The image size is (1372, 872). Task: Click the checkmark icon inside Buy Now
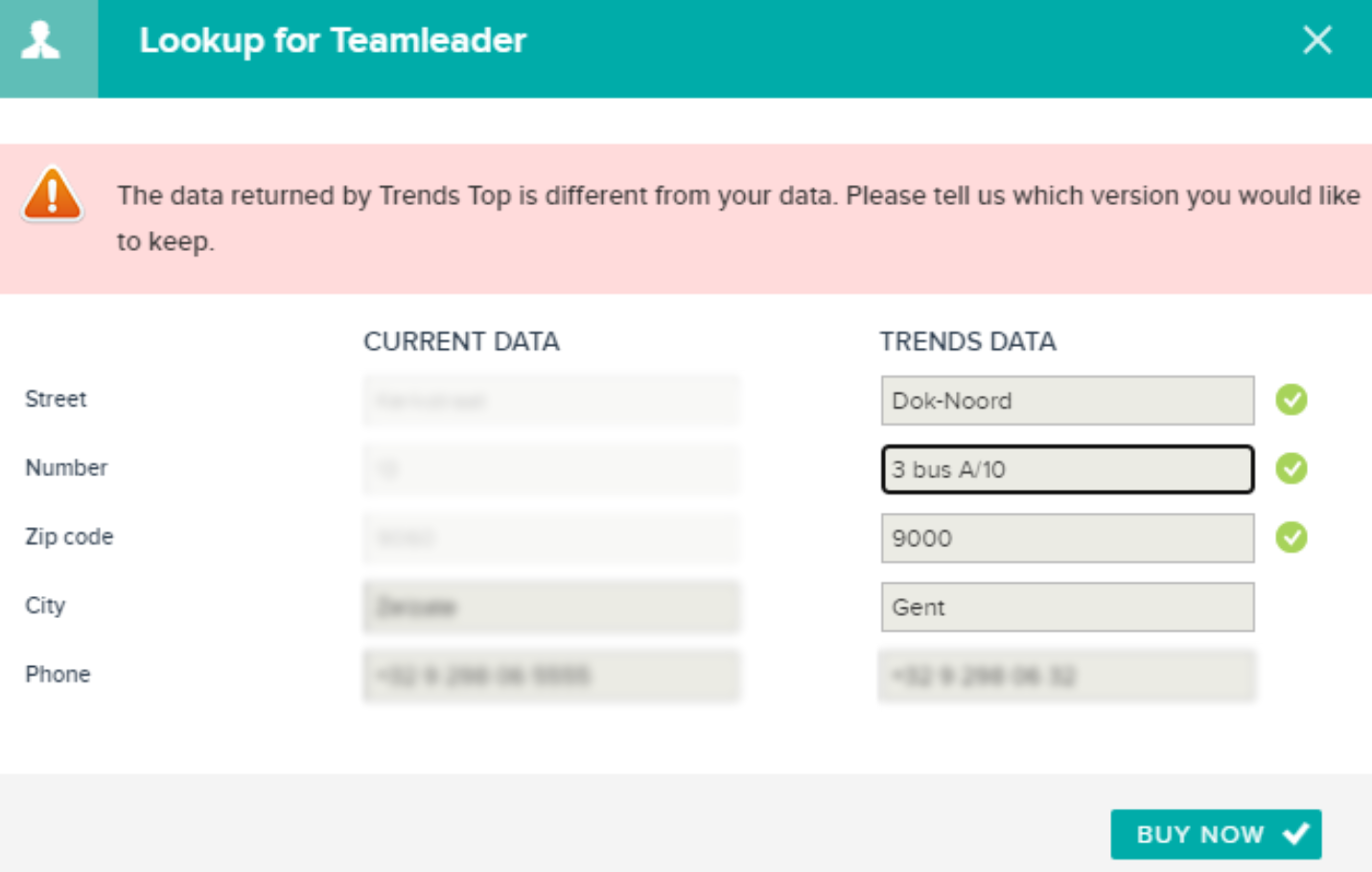pos(1295,834)
